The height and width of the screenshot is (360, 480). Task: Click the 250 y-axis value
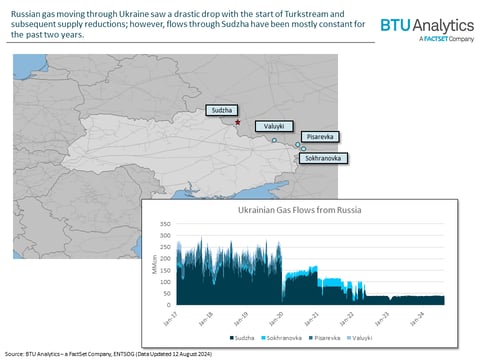[165, 247]
